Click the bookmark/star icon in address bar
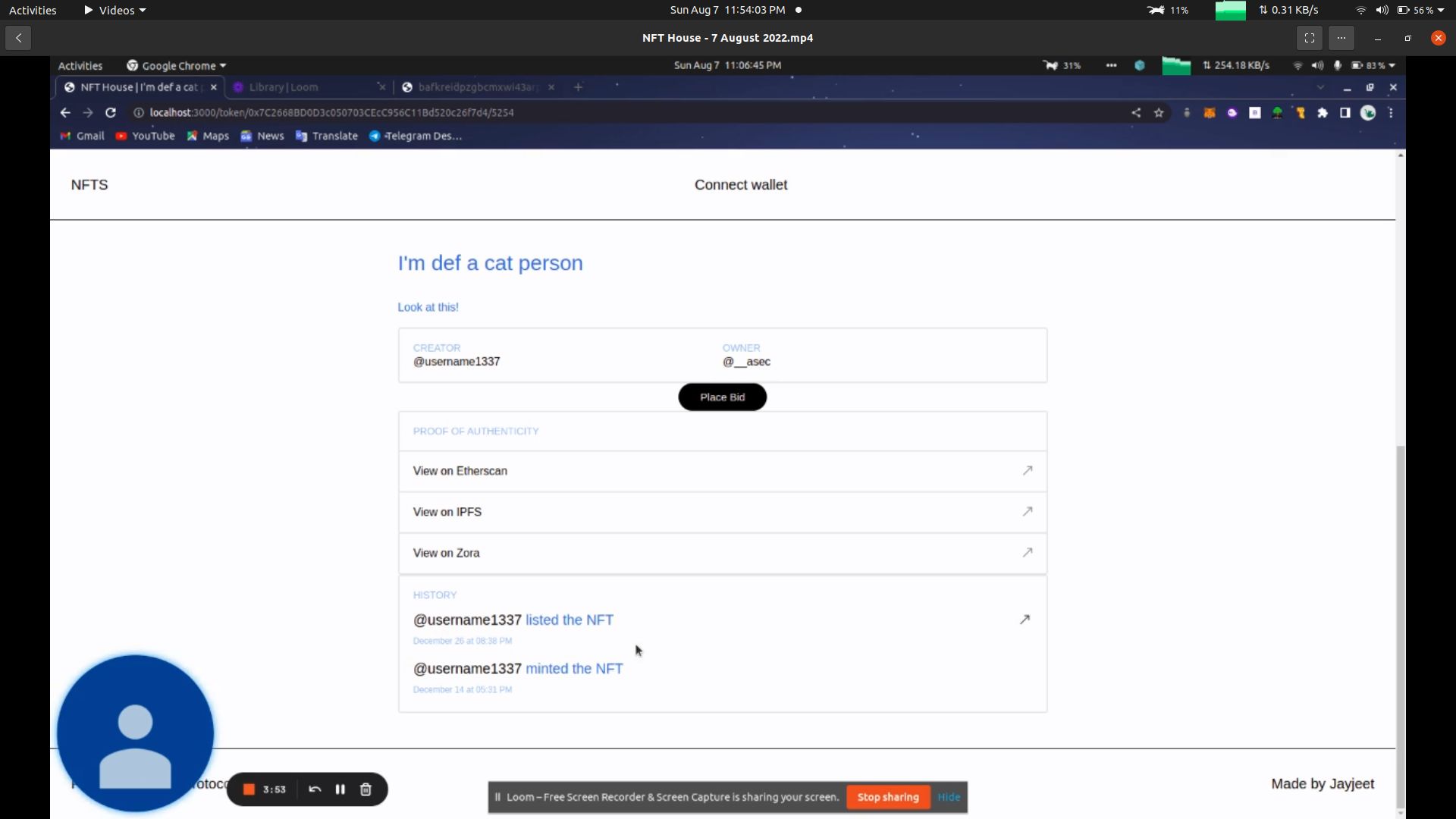Image resolution: width=1456 pixels, height=819 pixels. 1159,112
